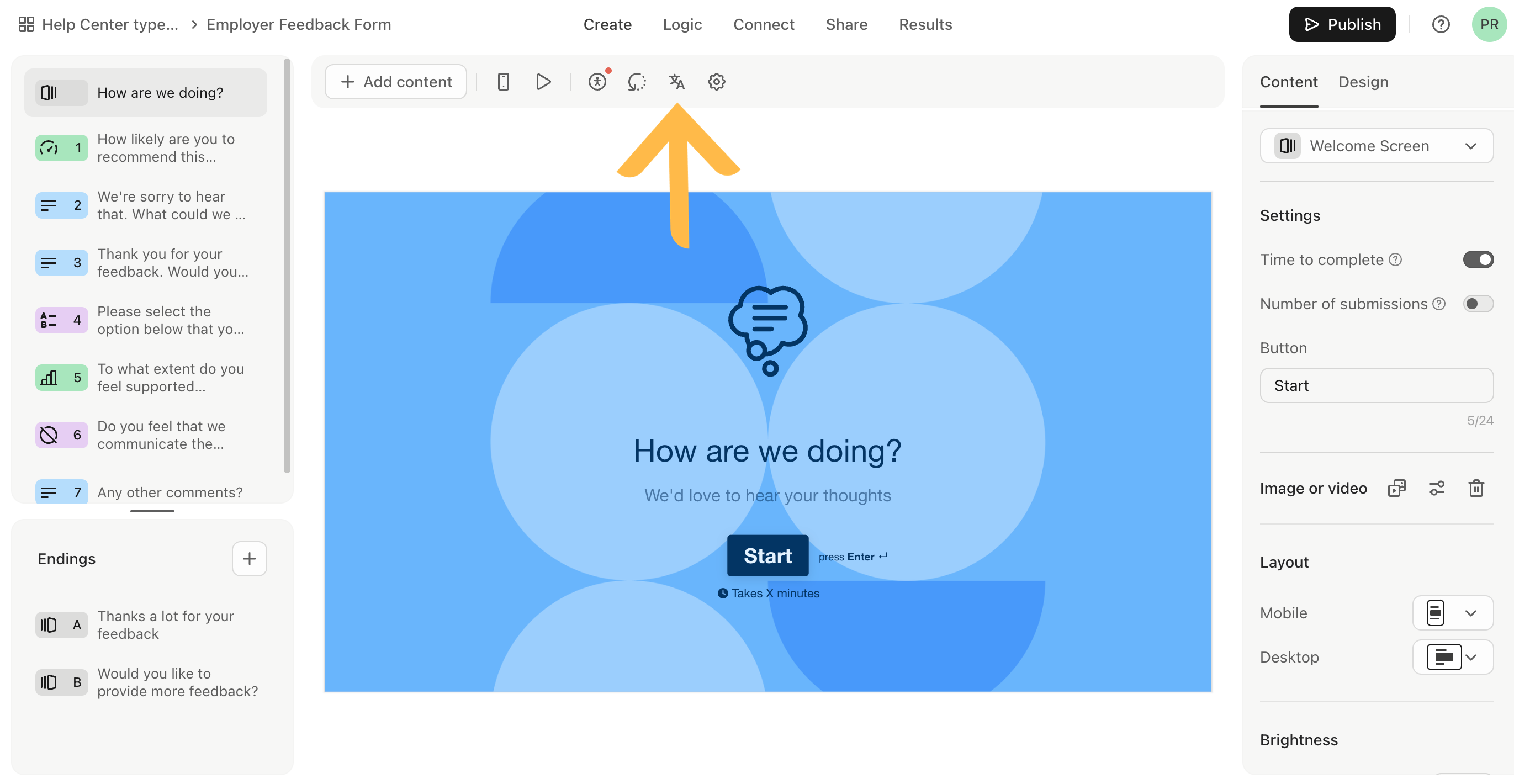Toggle Time to complete switch off

[1478, 259]
